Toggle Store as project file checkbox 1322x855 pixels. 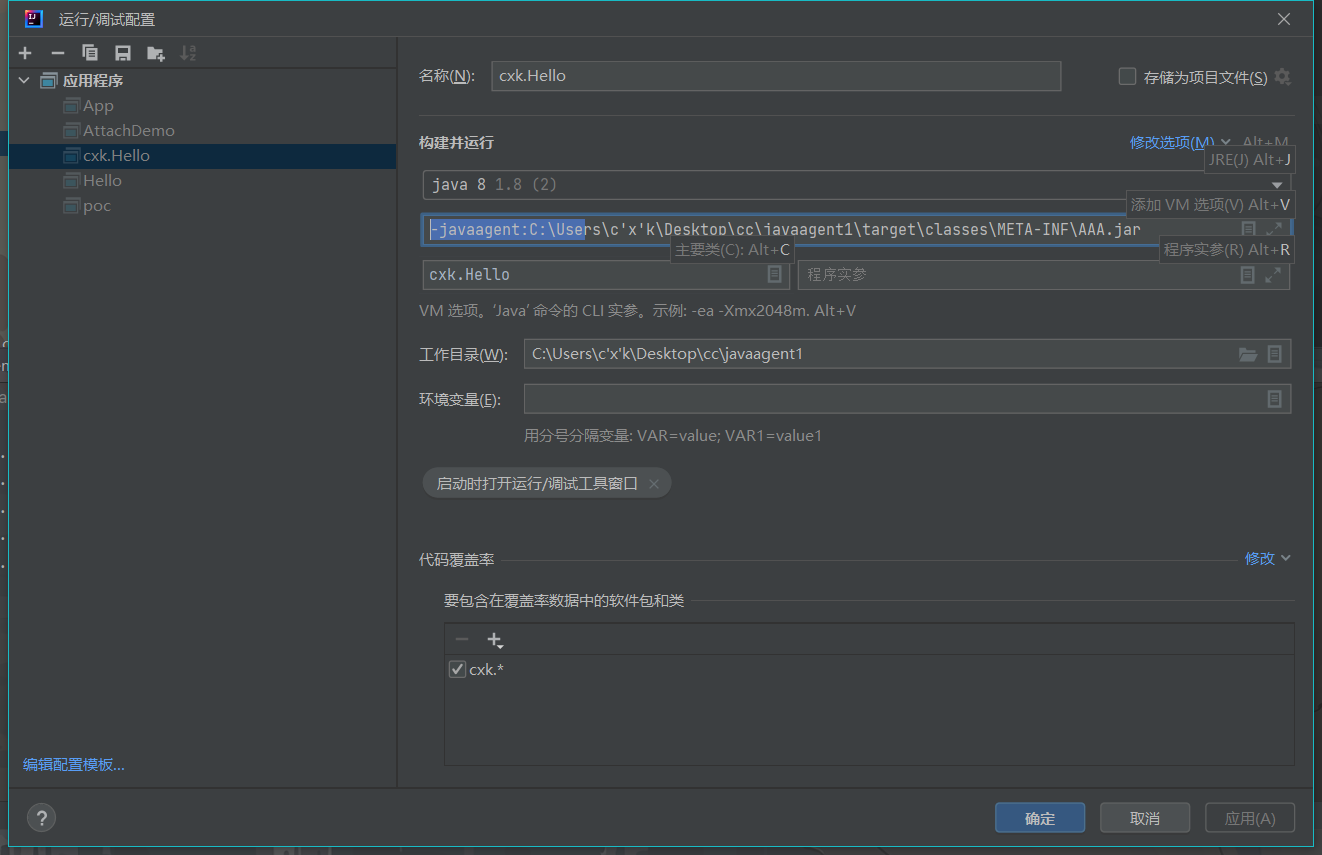coord(1127,76)
